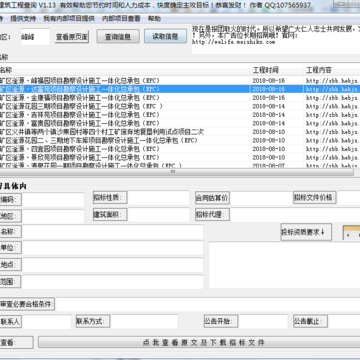Click the 查看 button at bottom left
360x360 pixels.
[16, 342]
